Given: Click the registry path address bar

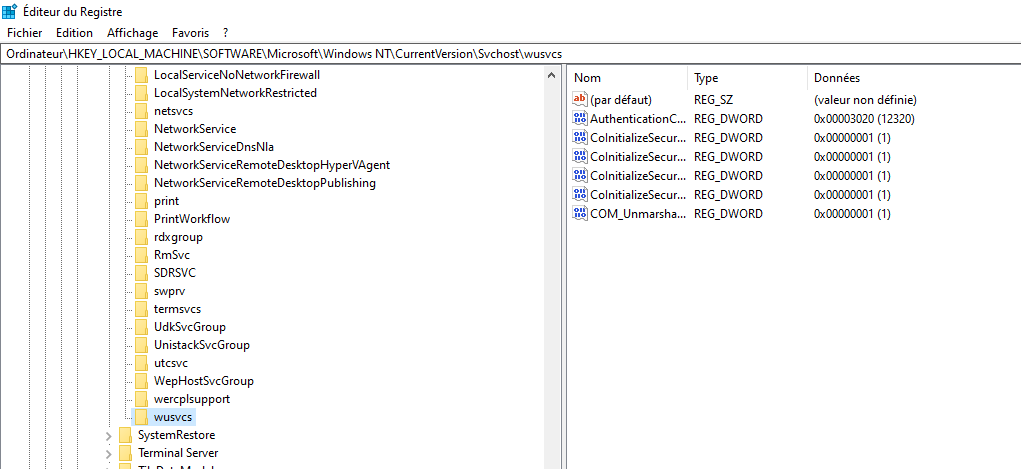Looking at the screenshot, I should point(510,54).
